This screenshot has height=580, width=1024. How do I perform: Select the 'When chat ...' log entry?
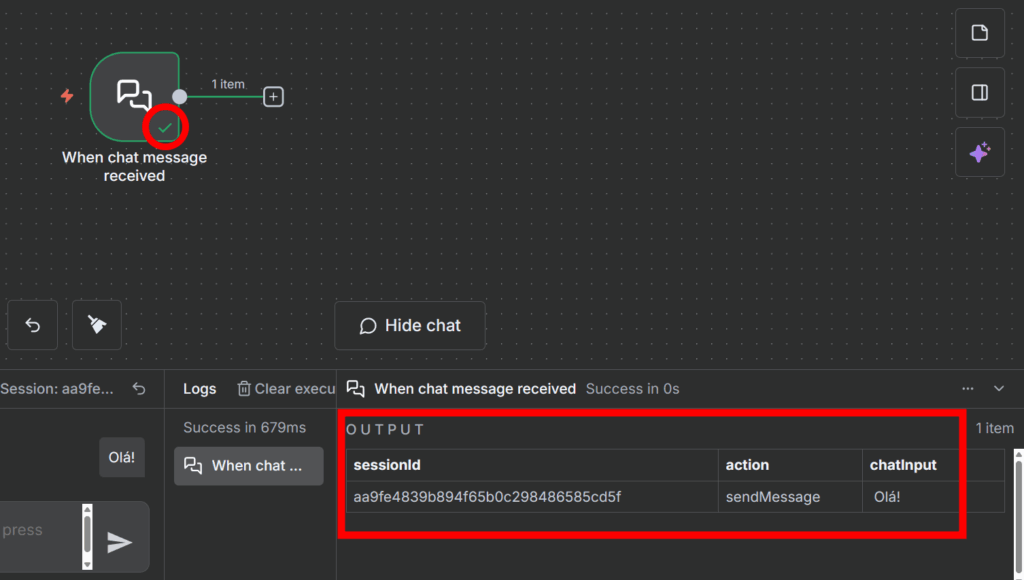248,466
